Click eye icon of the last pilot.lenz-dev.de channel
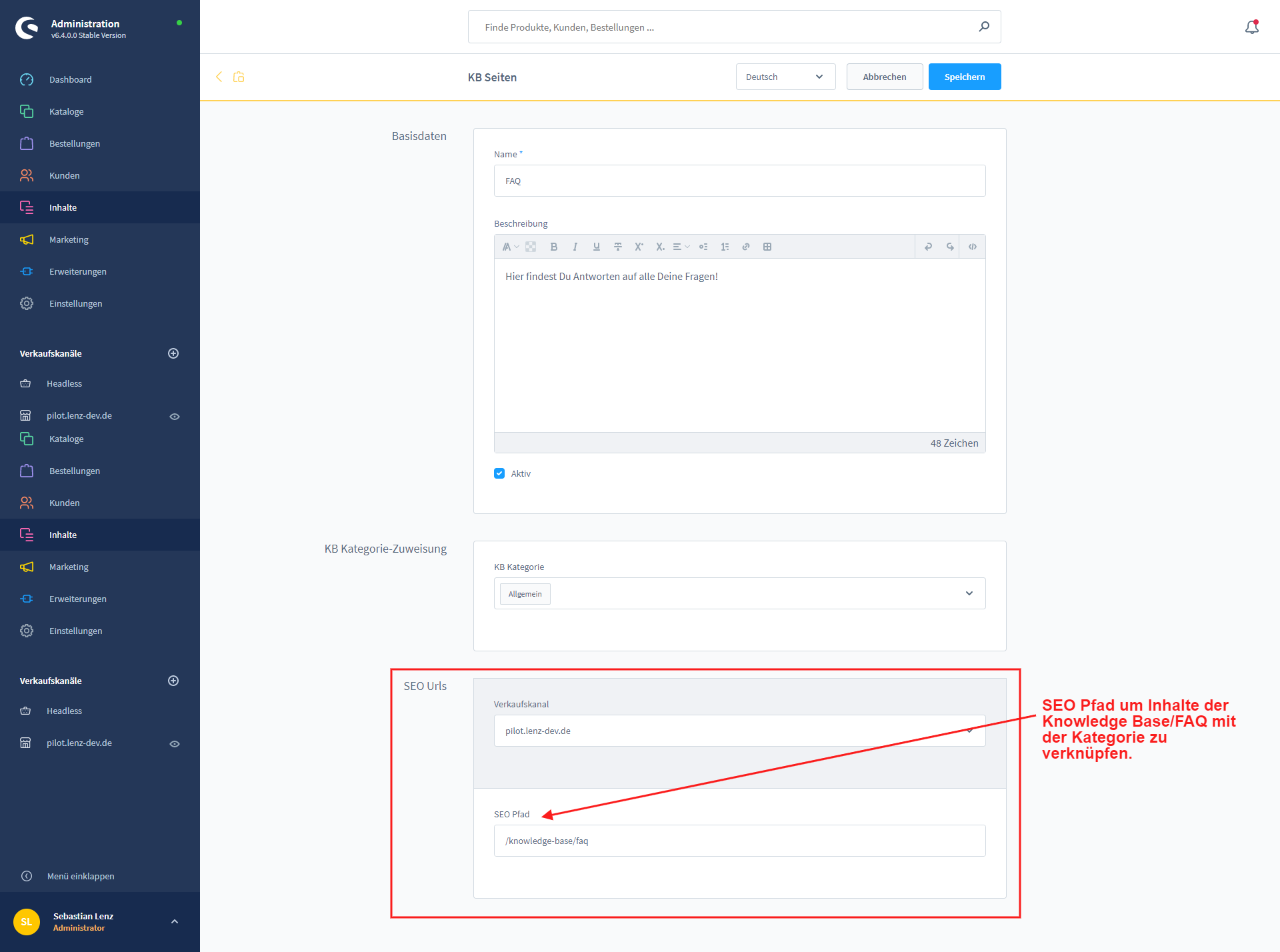This screenshot has height=952, width=1280. (175, 743)
